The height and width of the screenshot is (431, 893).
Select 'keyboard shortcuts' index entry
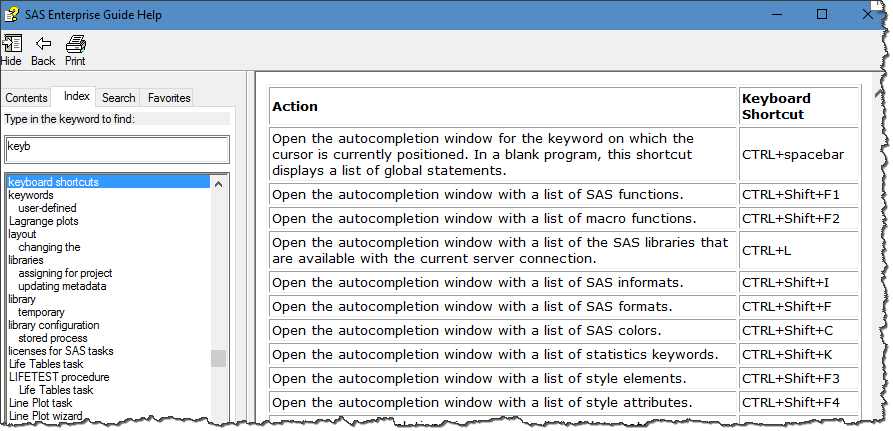click(53, 182)
